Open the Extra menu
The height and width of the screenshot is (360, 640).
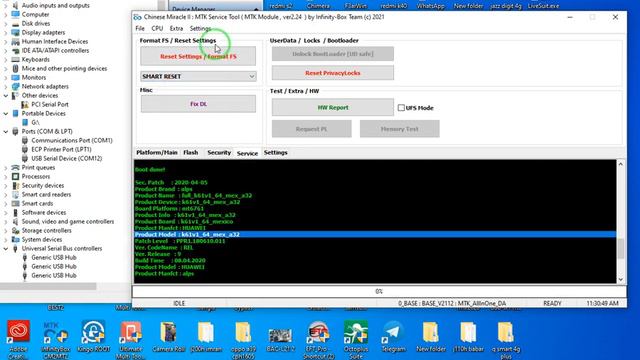(176, 29)
